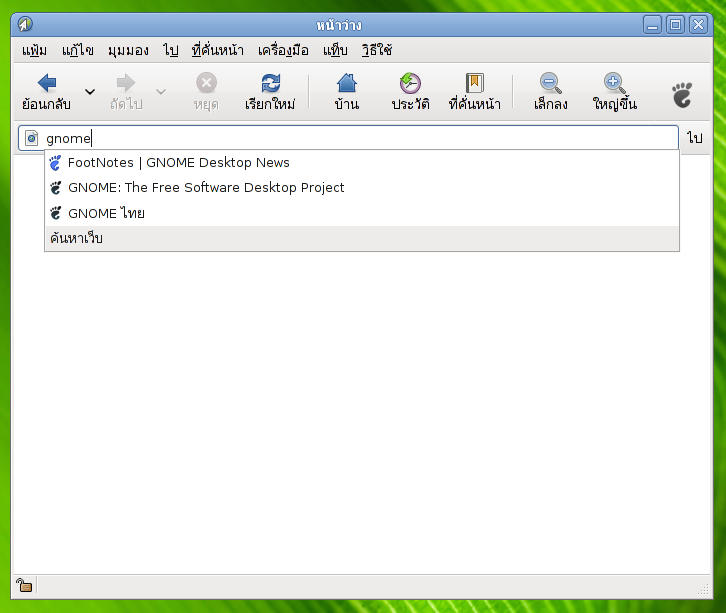Close the browser window
This screenshot has width=726, height=613.
[x=698, y=25]
